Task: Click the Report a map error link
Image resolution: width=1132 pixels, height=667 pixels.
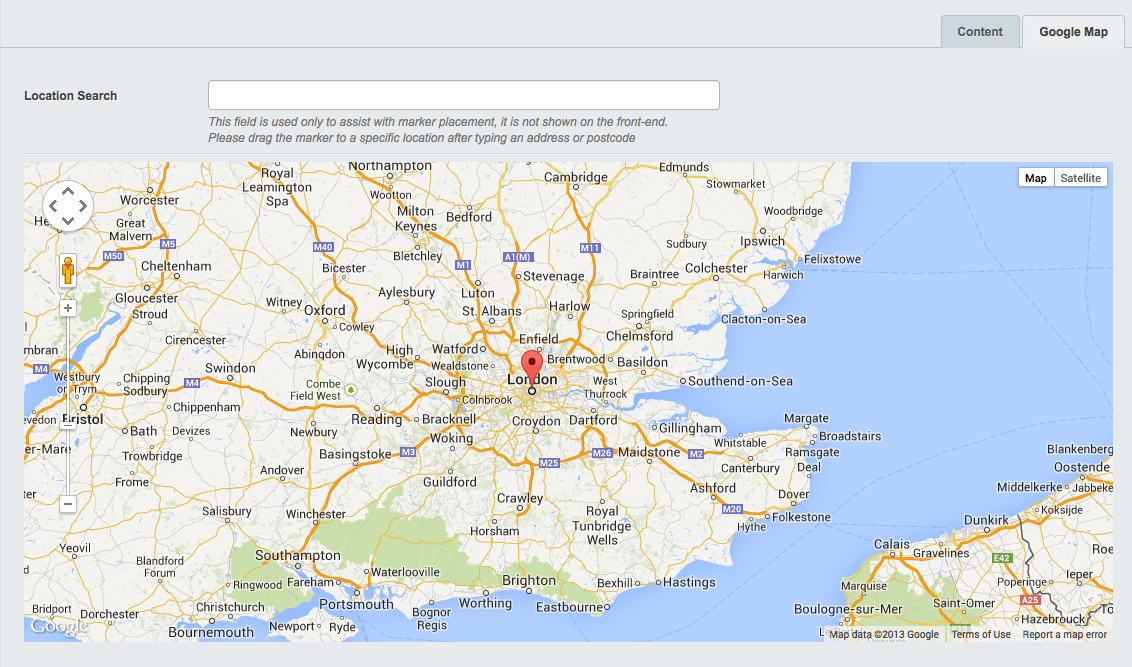Action: pyautogui.click(x=1064, y=635)
